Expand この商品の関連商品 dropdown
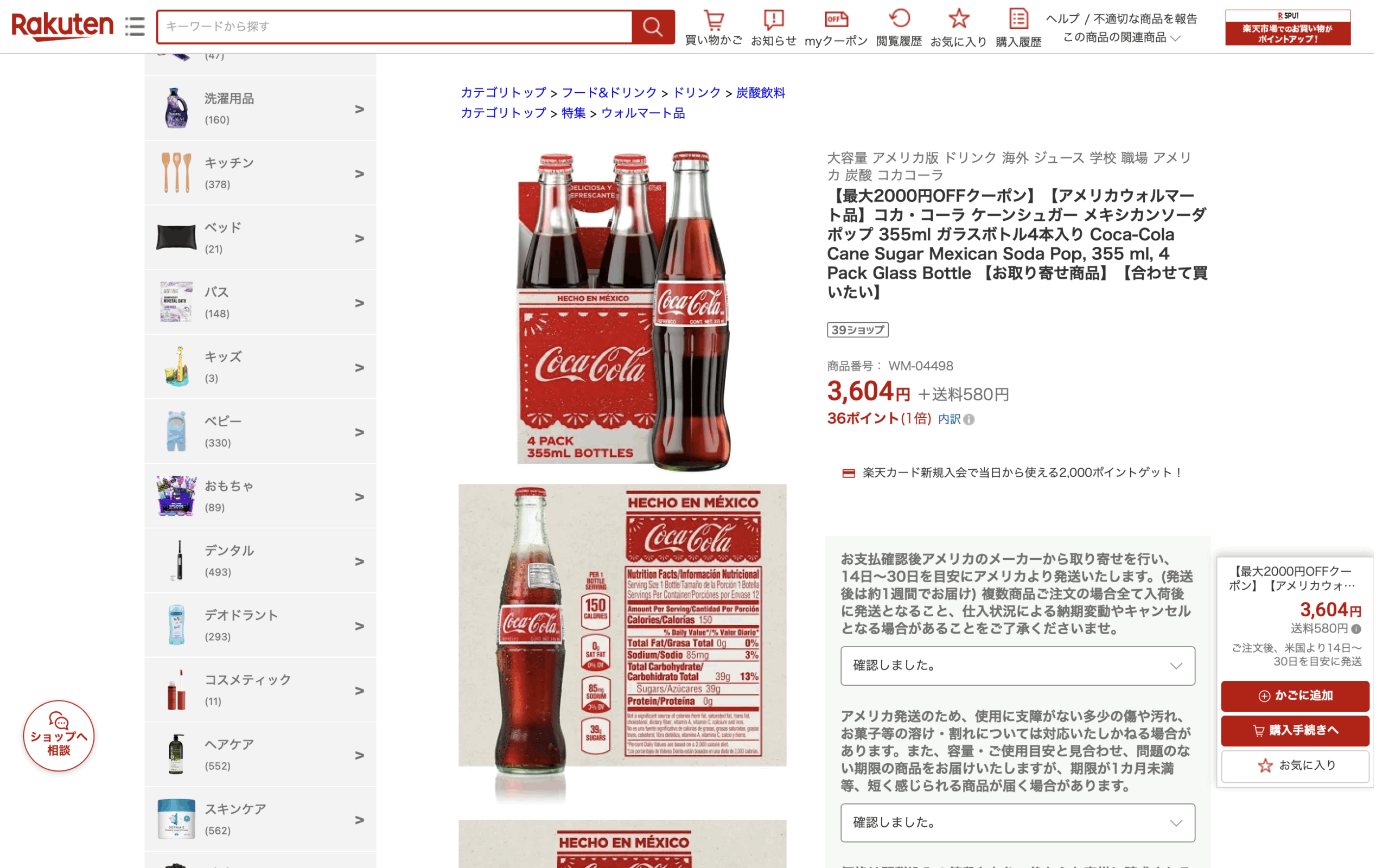Viewport: 1389px width, 868px height. (x=1122, y=38)
